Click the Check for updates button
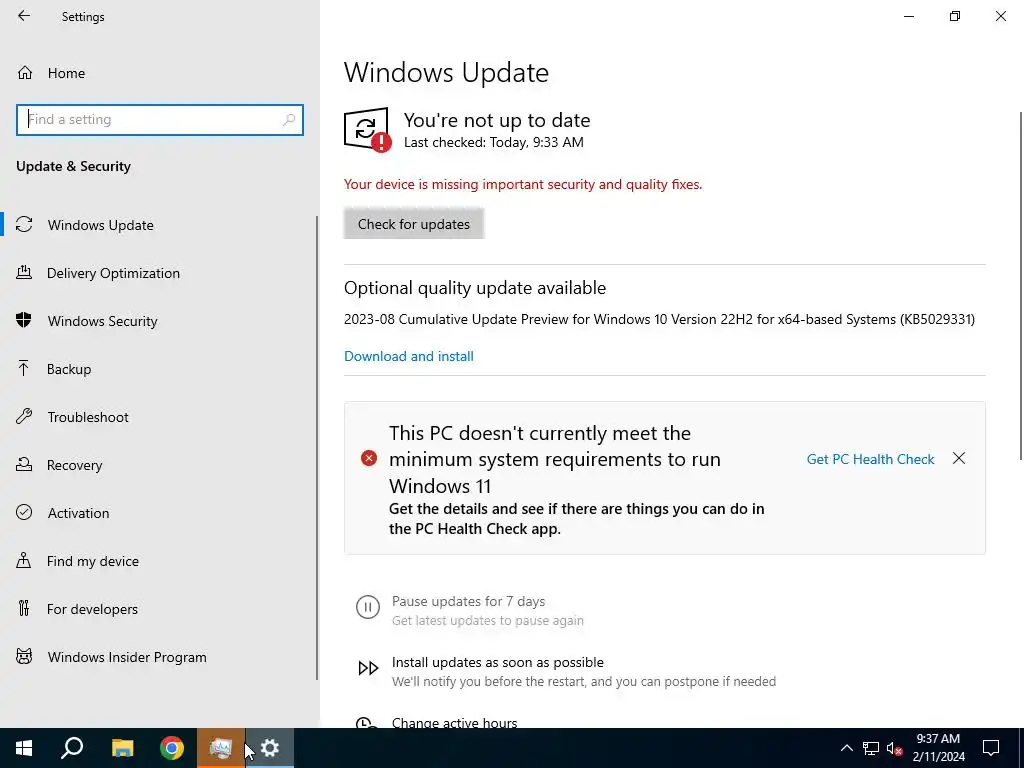1024x768 pixels. pos(413,224)
